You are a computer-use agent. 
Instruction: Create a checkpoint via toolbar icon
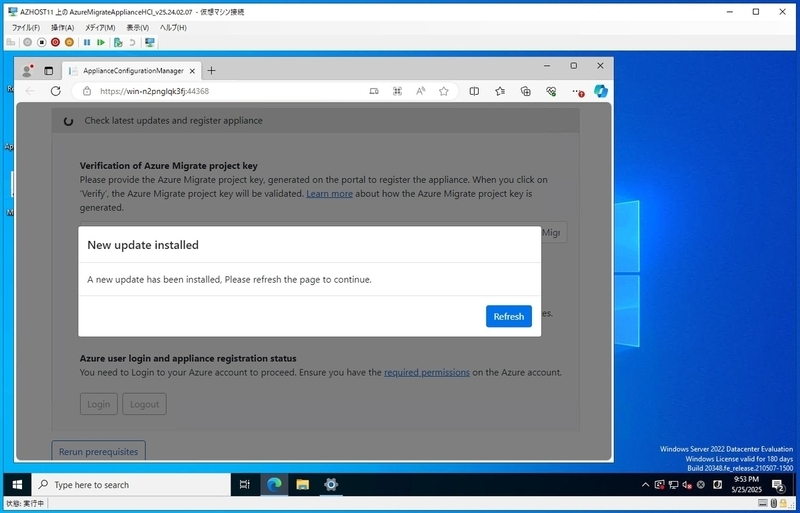118,42
